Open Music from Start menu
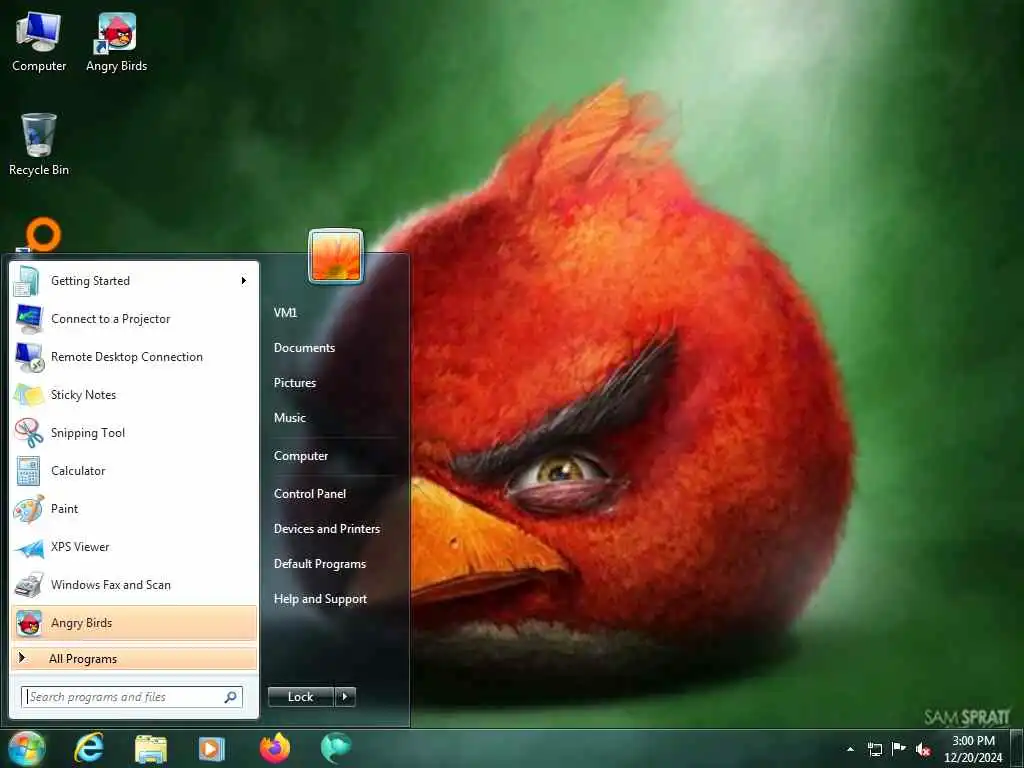Image resolution: width=1024 pixels, height=768 pixels. (x=290, y=418)
